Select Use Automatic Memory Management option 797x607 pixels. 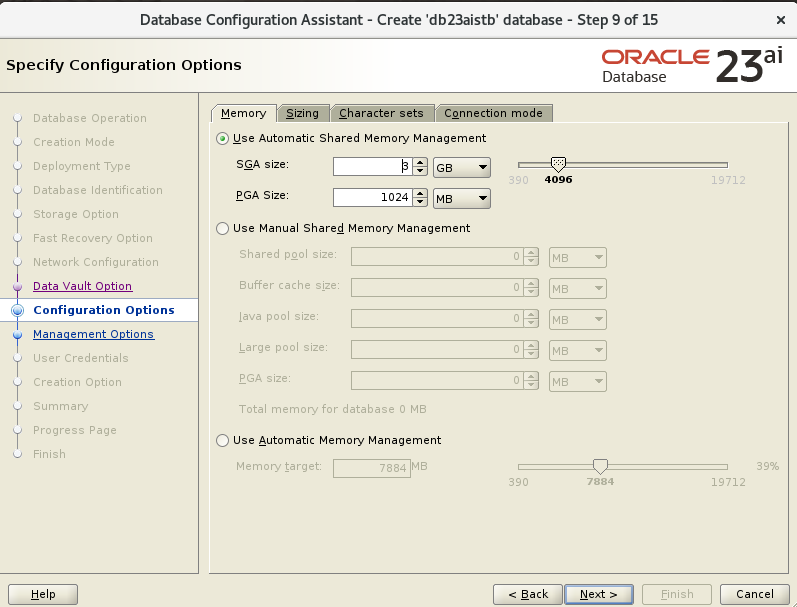pyautogui.click(x=222, y=440)
